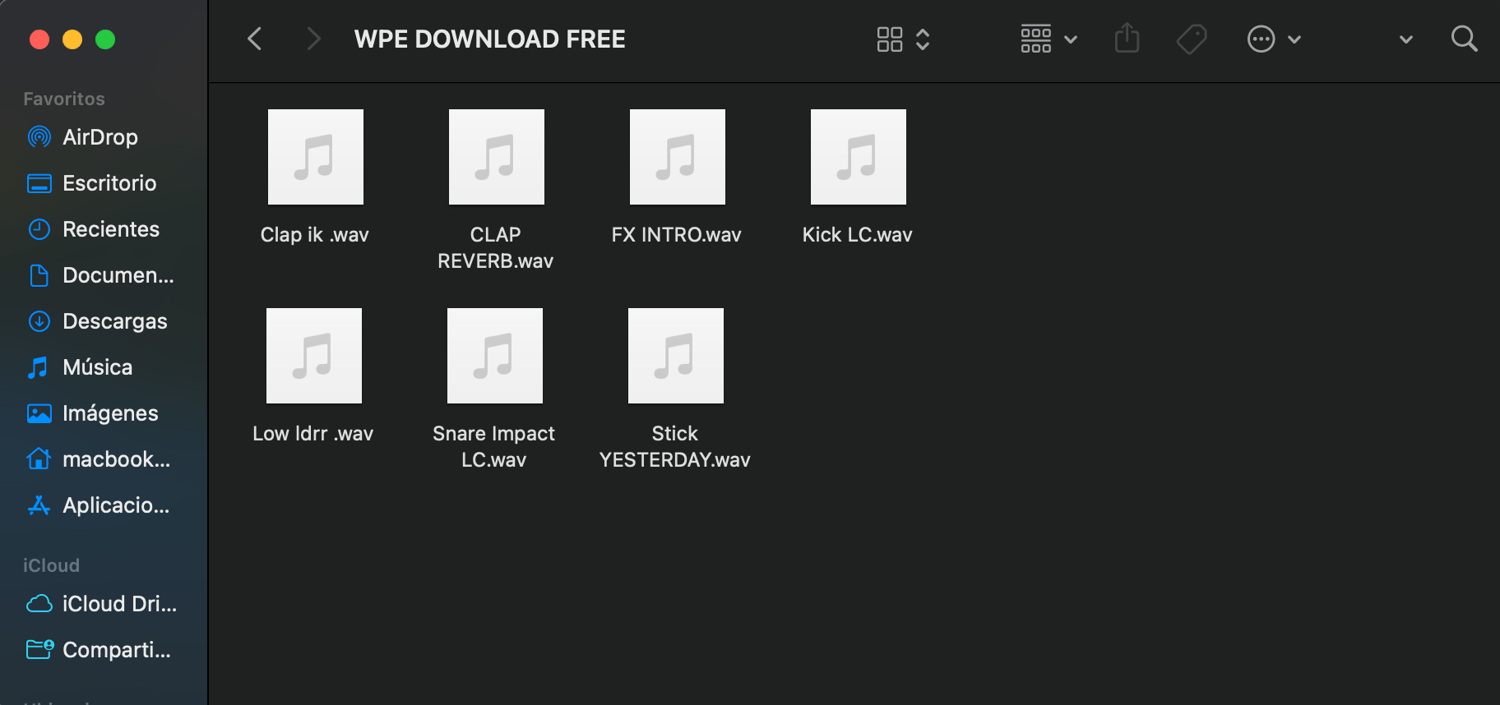The image size is (1500, 705).
Task: Select the Escritorio sidebar entry
Action: (x=98, y=183)
